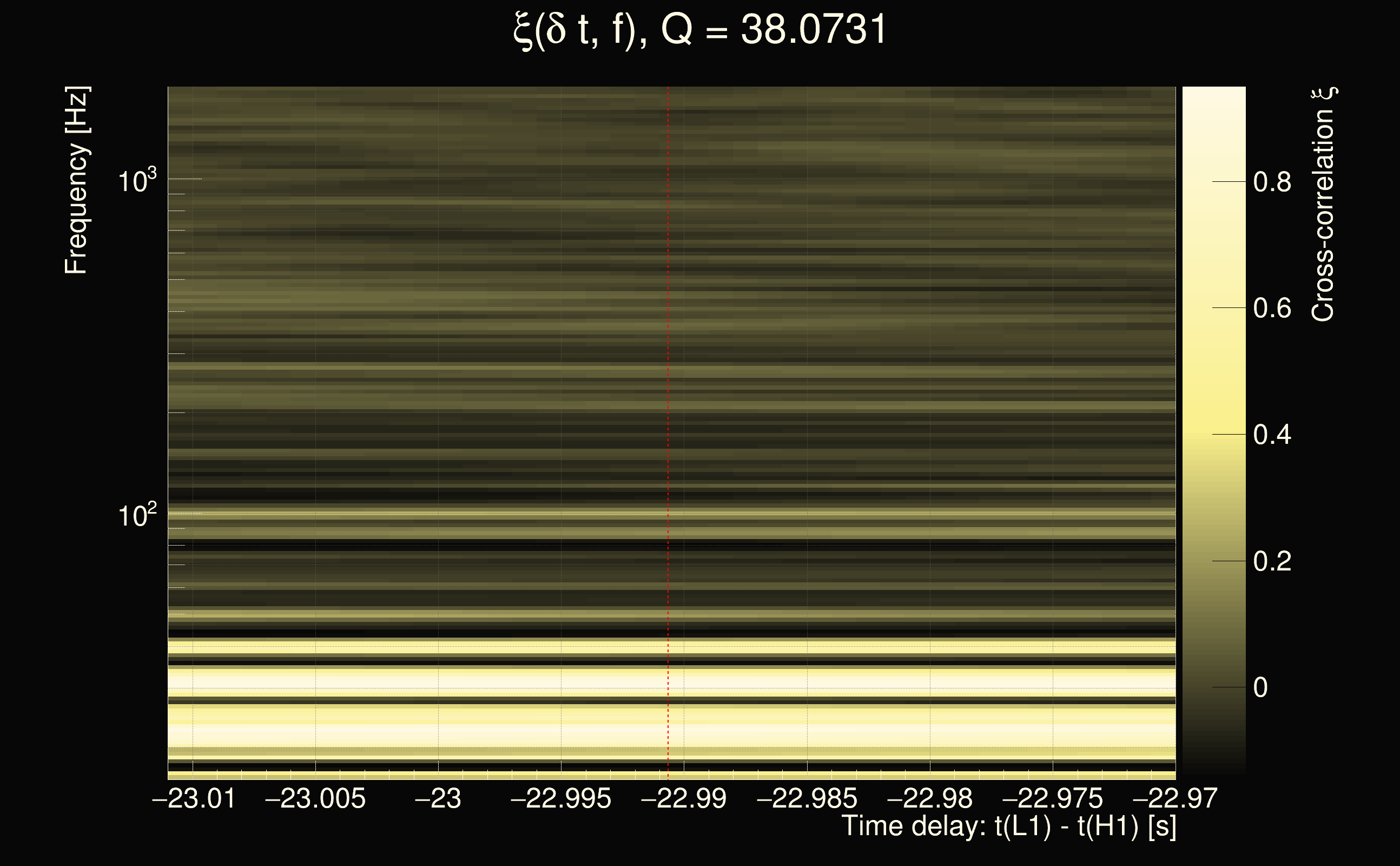
Task: Click the 0.4 tick on the colorbar
Action: [1272, 435]
